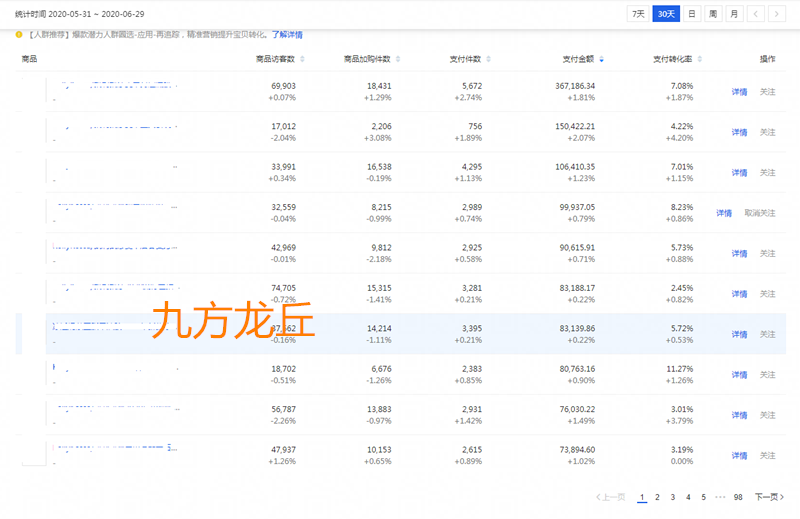Jump to last page 98
This screenshot has height=519, width=800.
[738, 497]
